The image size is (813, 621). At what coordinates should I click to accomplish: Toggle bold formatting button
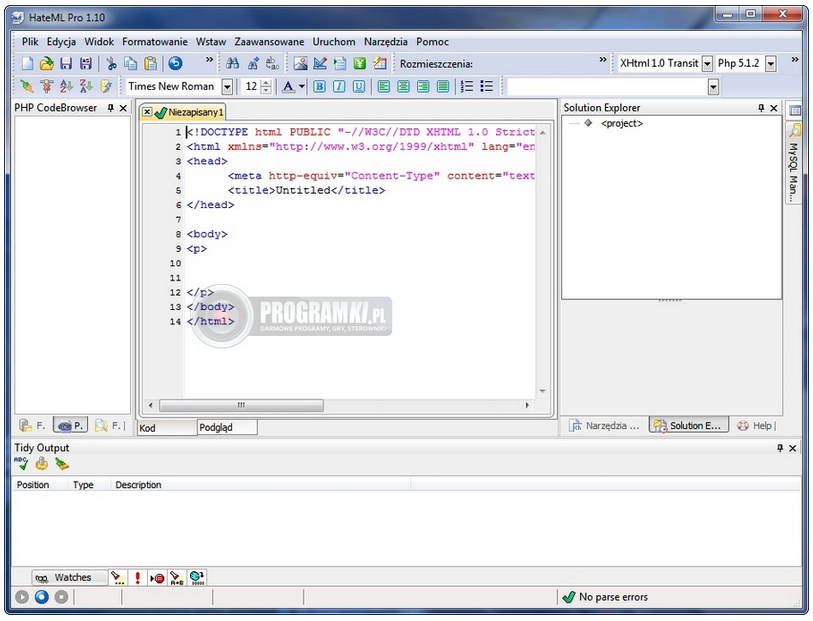(x=319, y=86)
